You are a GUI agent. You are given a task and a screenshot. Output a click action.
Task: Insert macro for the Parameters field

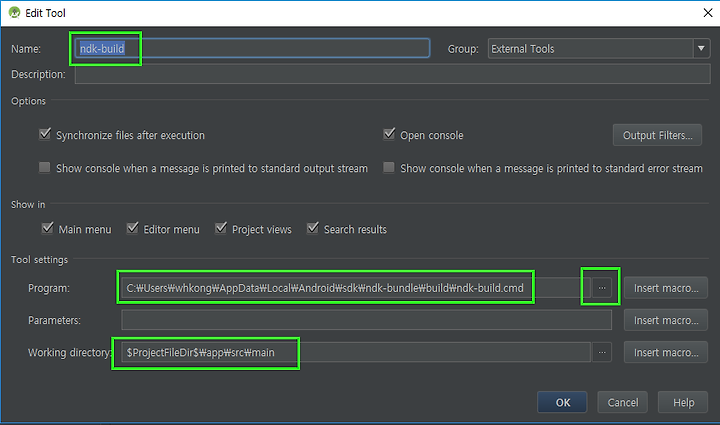(665, 320)
